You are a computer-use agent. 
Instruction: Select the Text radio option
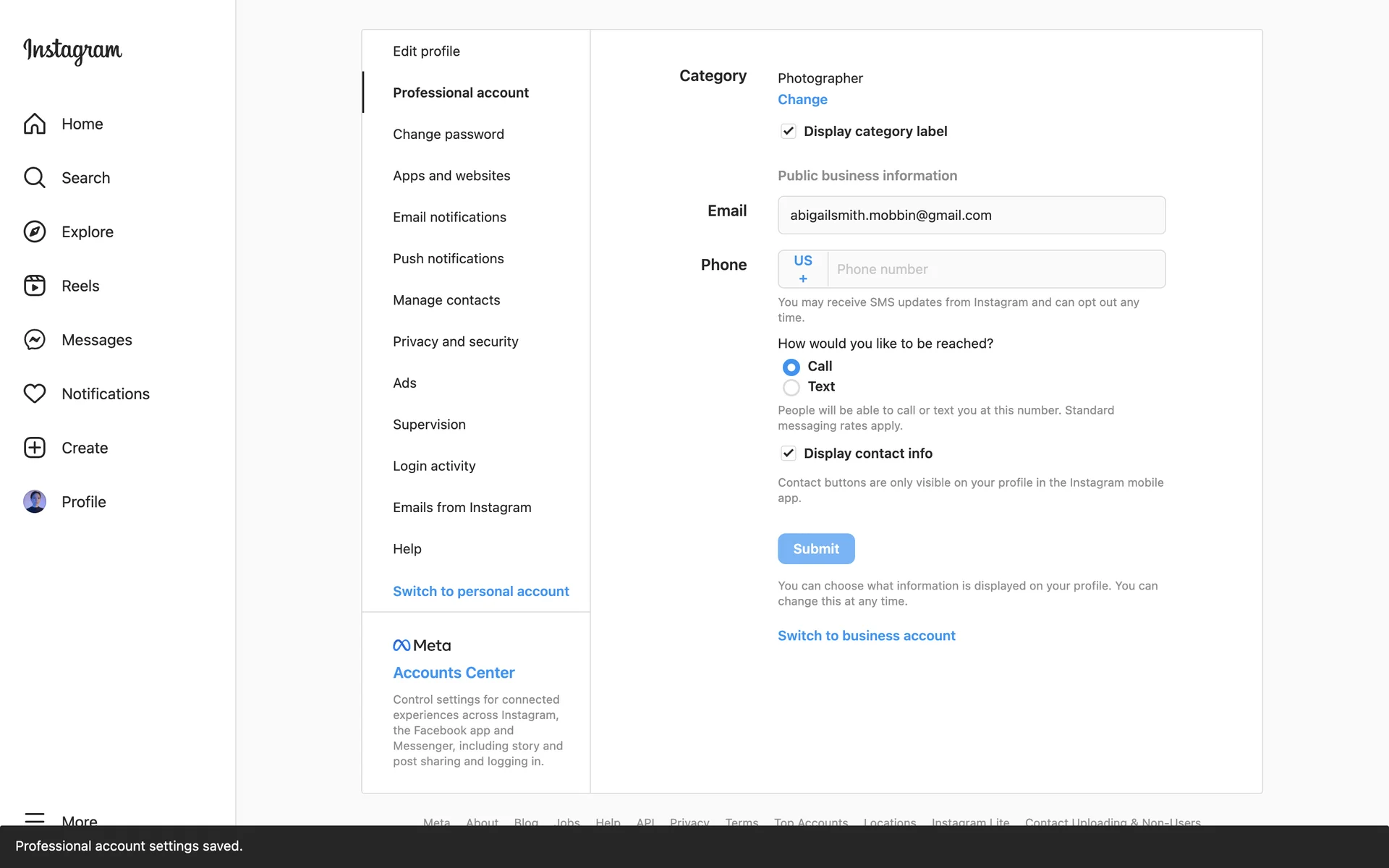[x=791, y=388]
